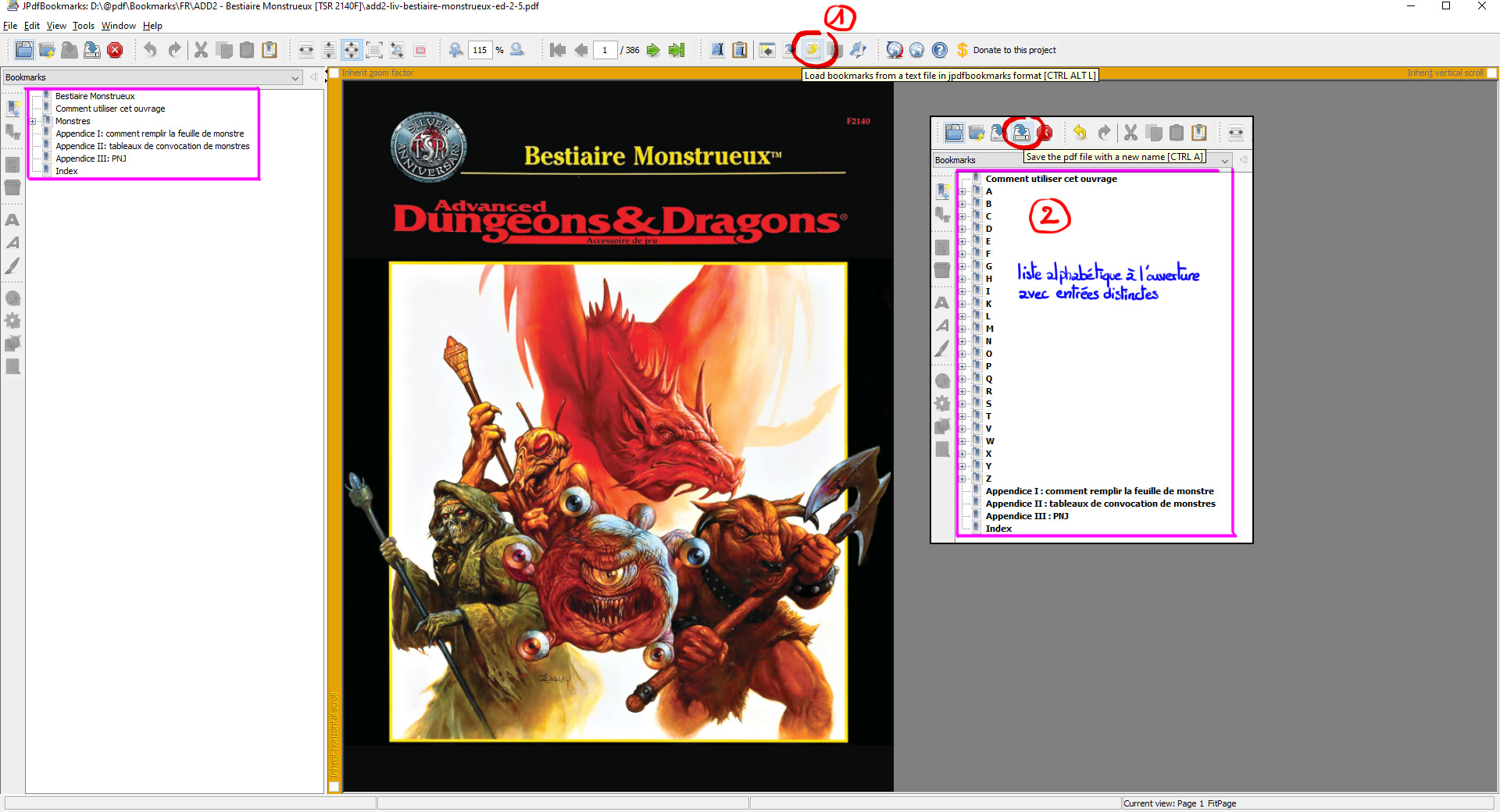This screenshot has width=1500, height=812.
Task: Toggle the Inherit vertical scroll checkbox
Action: click(1491, 73)
